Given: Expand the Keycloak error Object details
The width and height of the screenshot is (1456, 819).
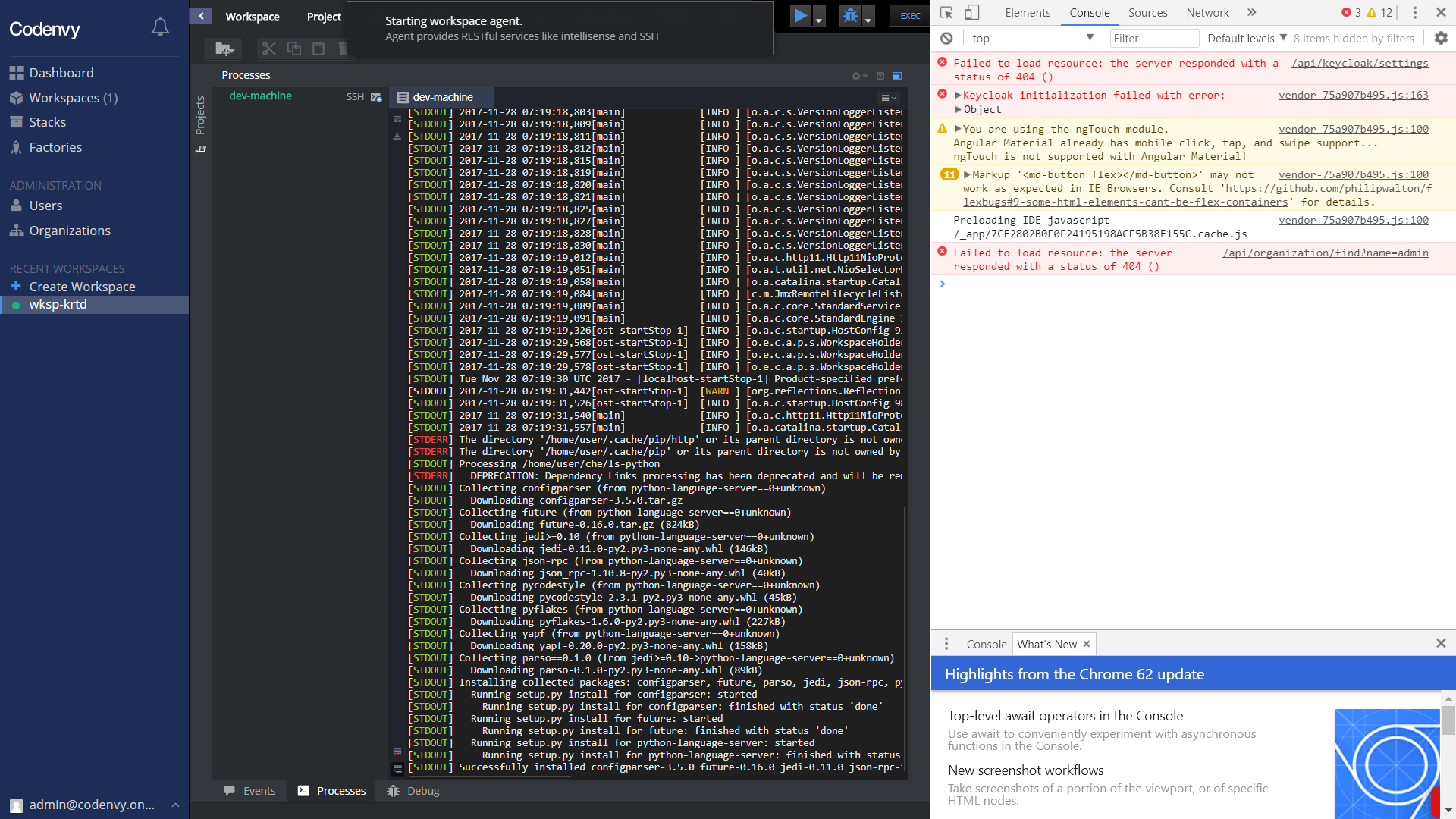Looking at the screenshot, I should click(x=958, y=109).
